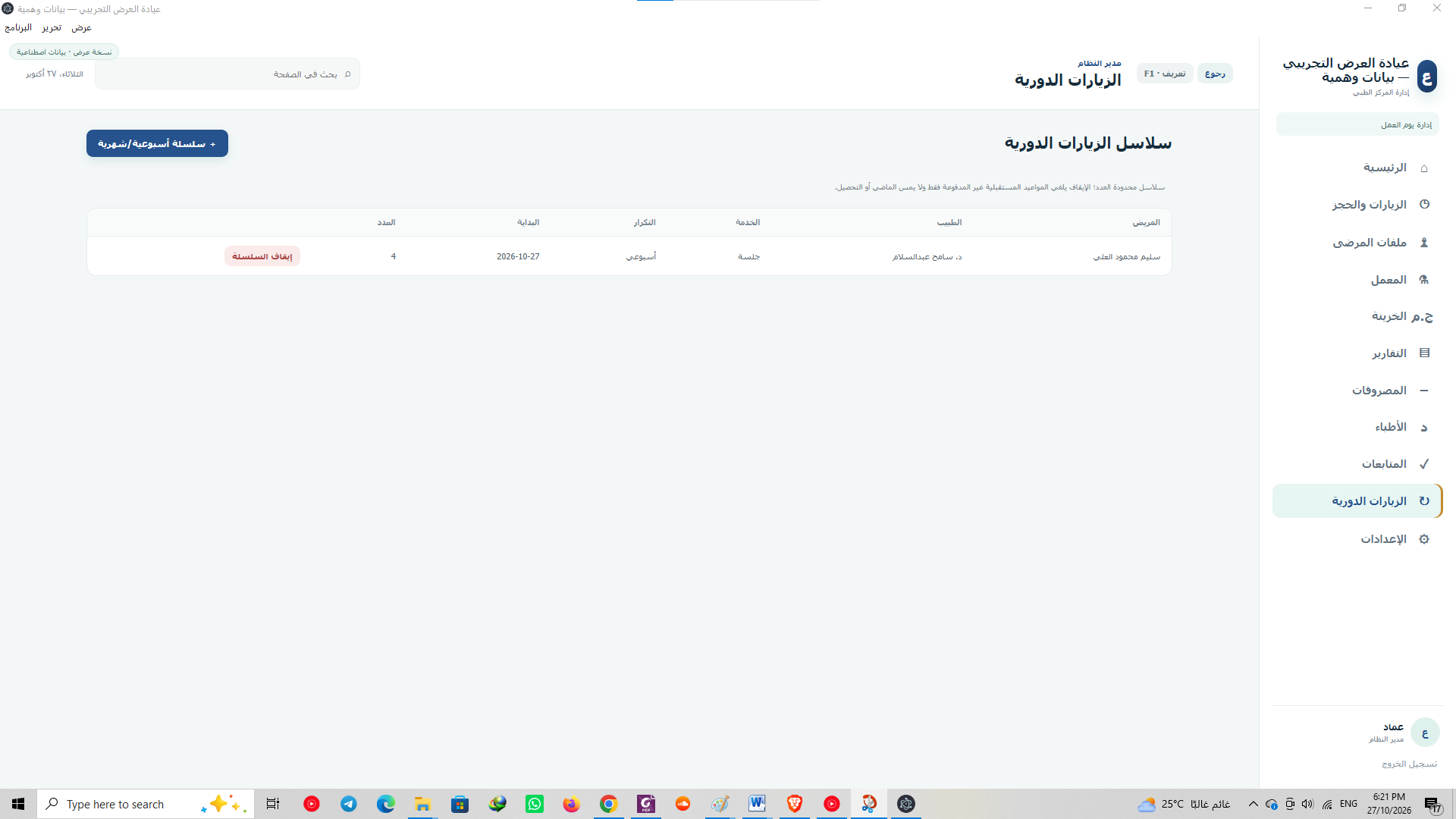The width and height of the screenshot is (1456, 819).
Task: Click the تعريف F1 help button
Action: pos(1165,74)
